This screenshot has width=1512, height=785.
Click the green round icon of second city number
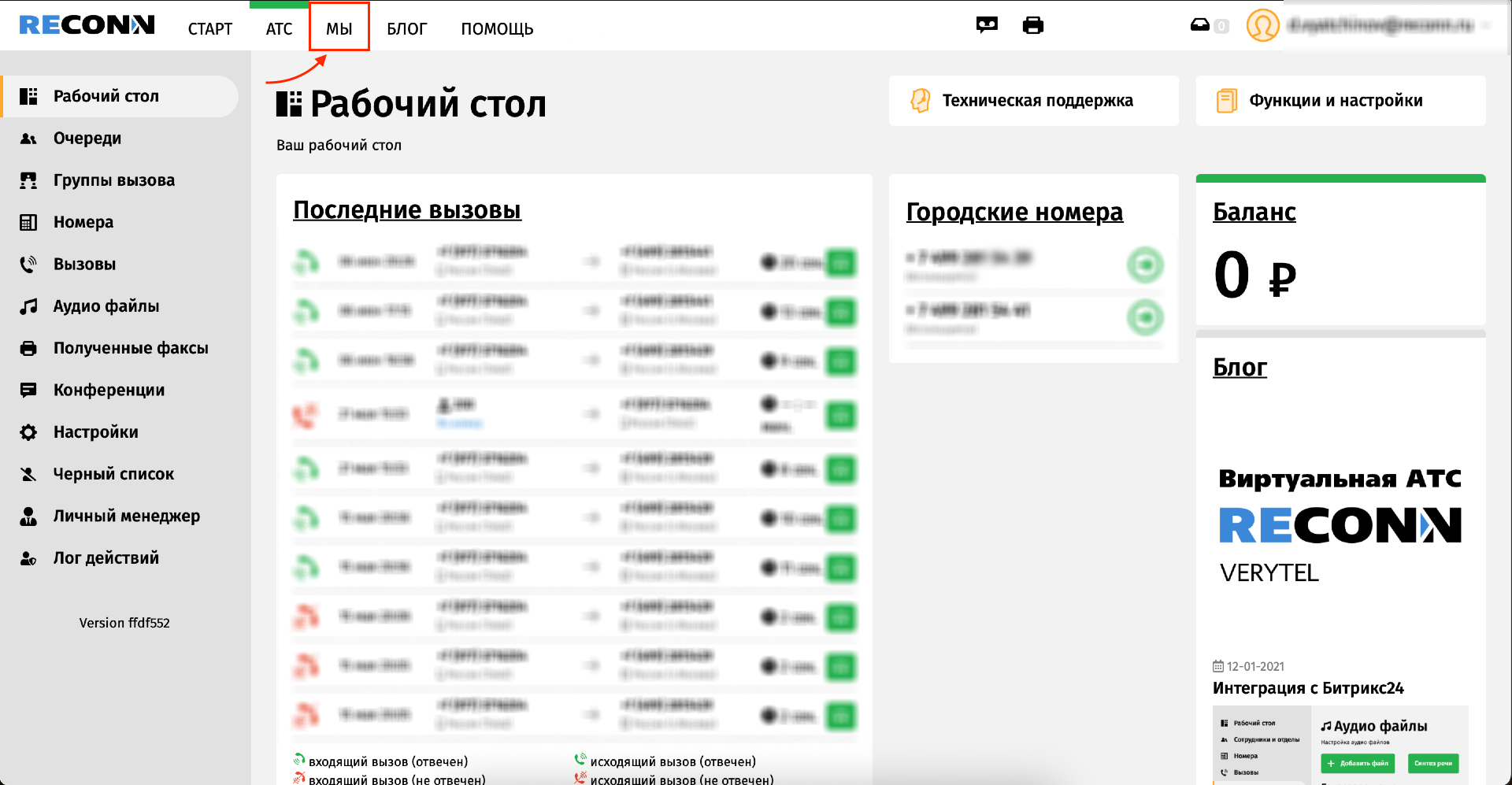tap(1144, 317)
